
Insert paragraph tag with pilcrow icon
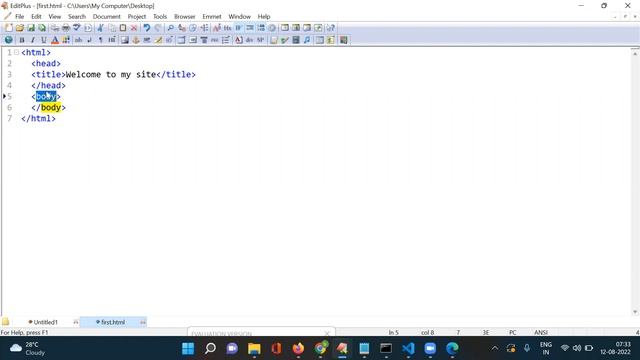click(x=100, y=40)
